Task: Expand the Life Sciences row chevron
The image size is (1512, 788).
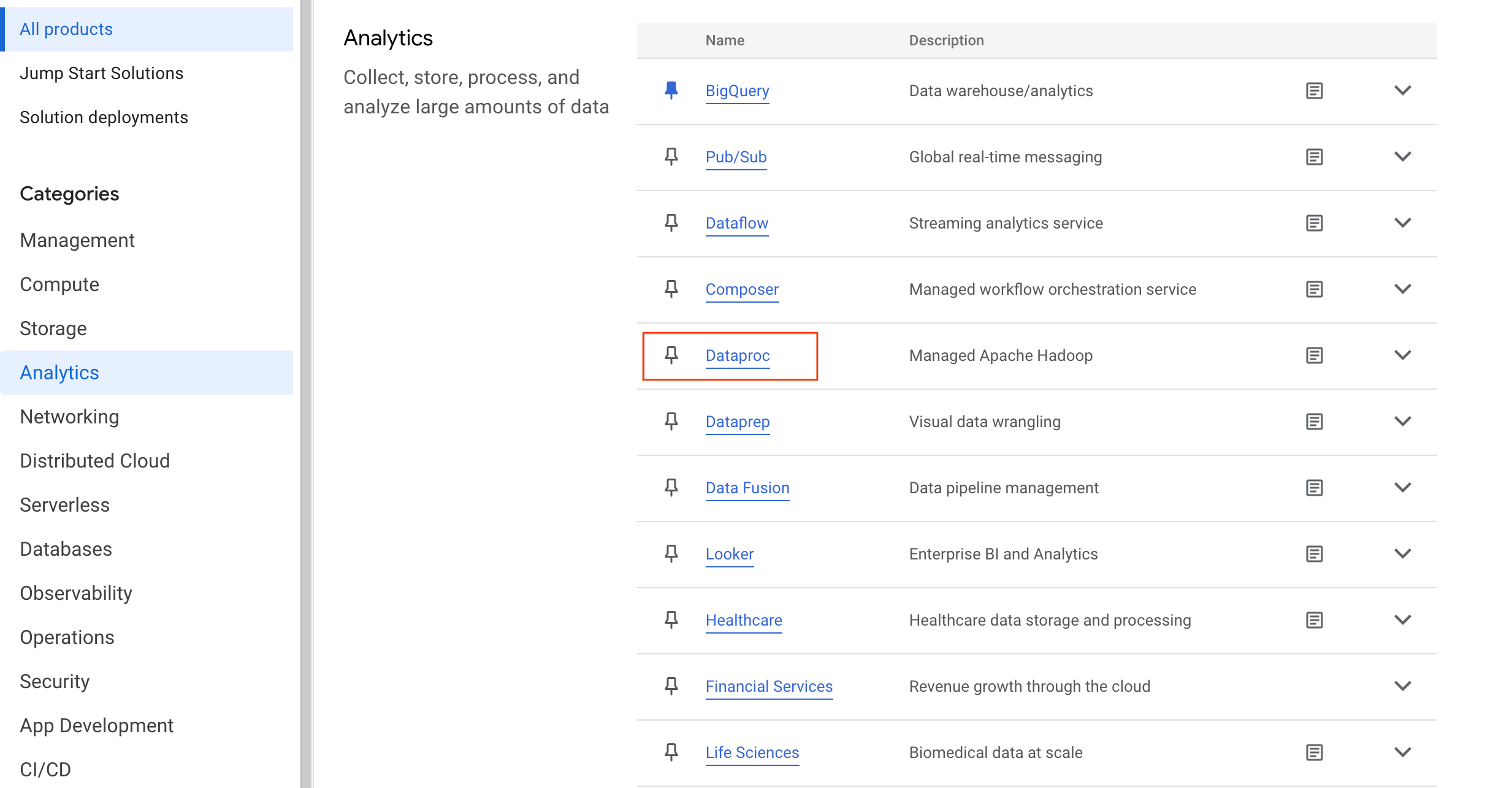Action: 1403,752
